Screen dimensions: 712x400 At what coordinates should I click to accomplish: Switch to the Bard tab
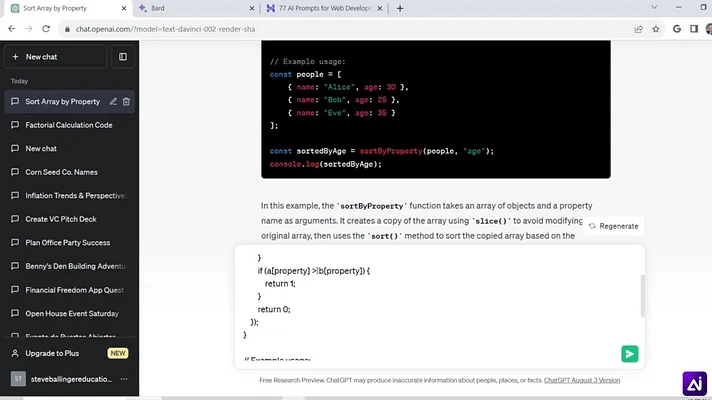coord(196,8)
